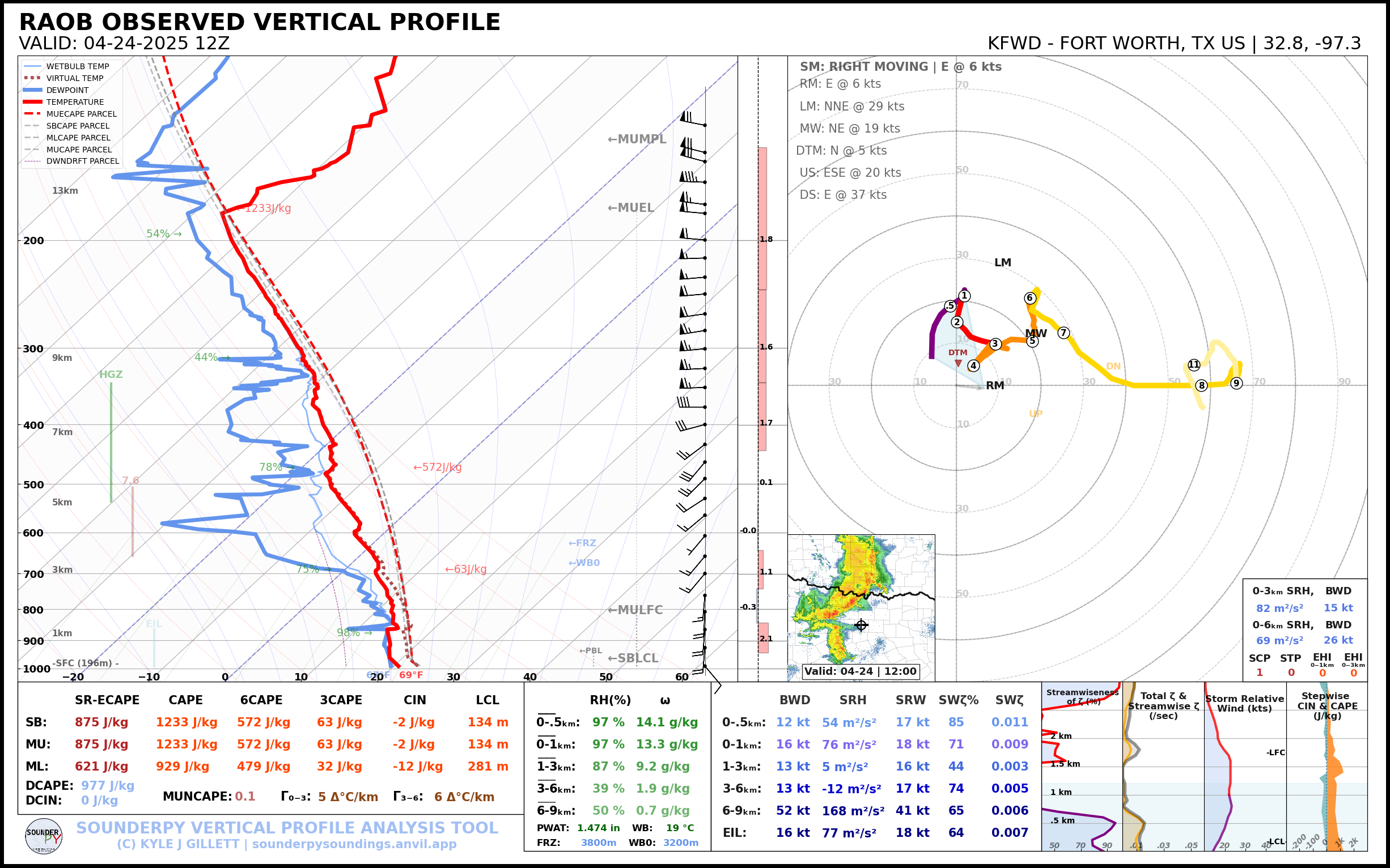Click the Streamwiseness of ζ panel title
Screen dimensions: 1390x868
[x=1082, y=696]
